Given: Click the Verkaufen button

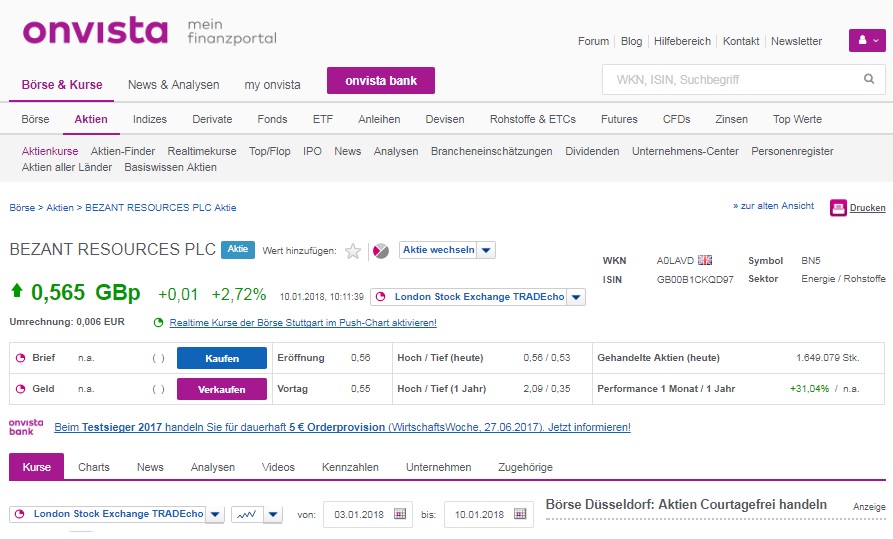Looking at the screenshot, I should tap(222, 389).
